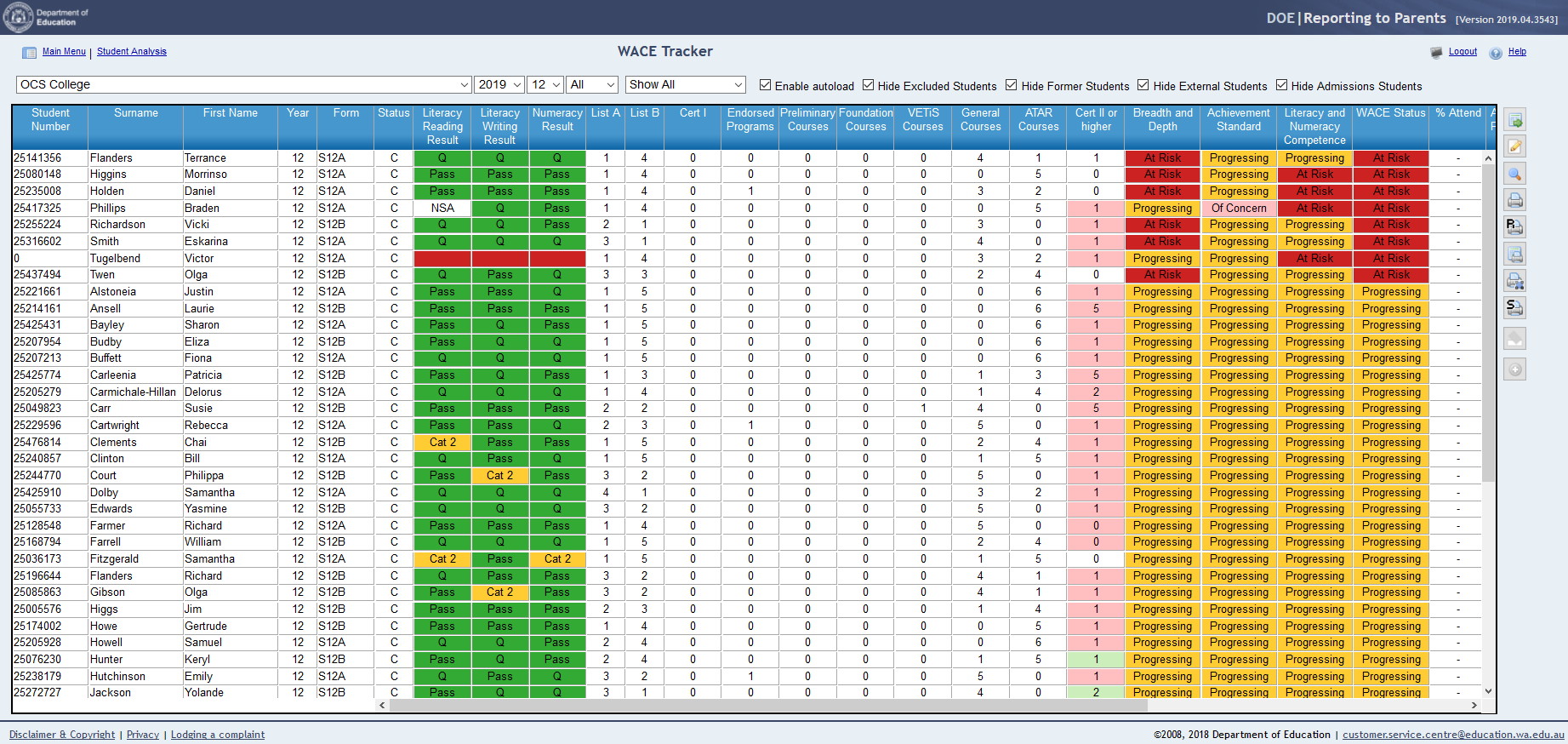Viewport: 1568px width, 744px height.
Task: Click the printer icon marked with S
Action: coord(1514,307)
